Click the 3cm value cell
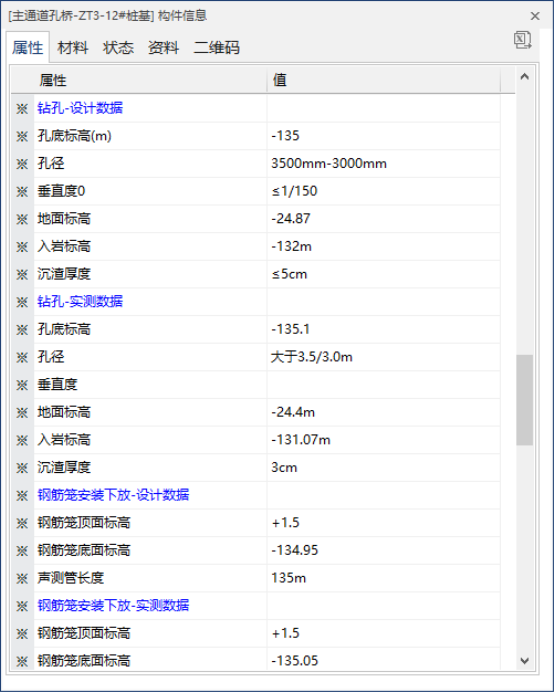554x692 pixels. pyautogui.click(x=384, y=467)
